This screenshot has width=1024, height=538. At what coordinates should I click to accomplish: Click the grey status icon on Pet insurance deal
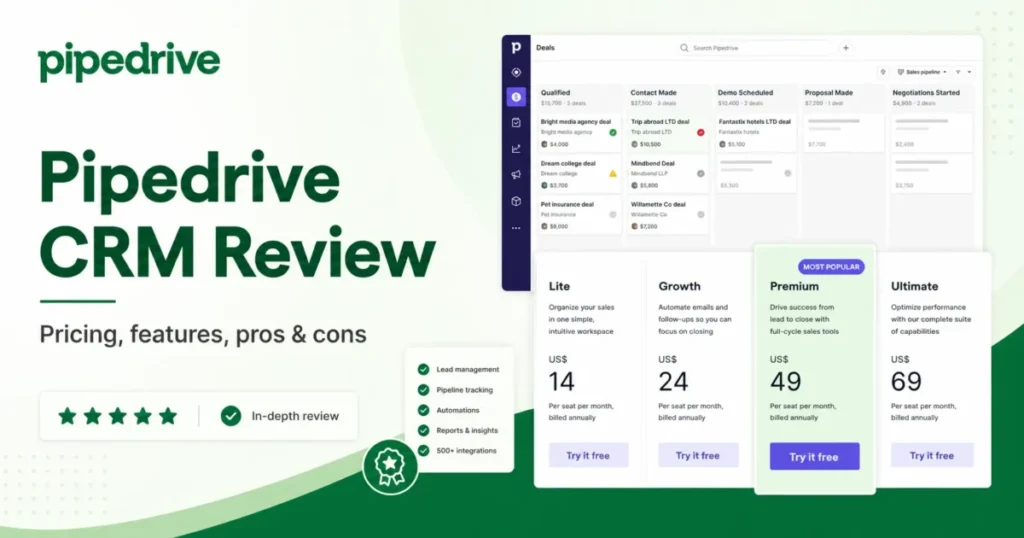pos(613,214)
